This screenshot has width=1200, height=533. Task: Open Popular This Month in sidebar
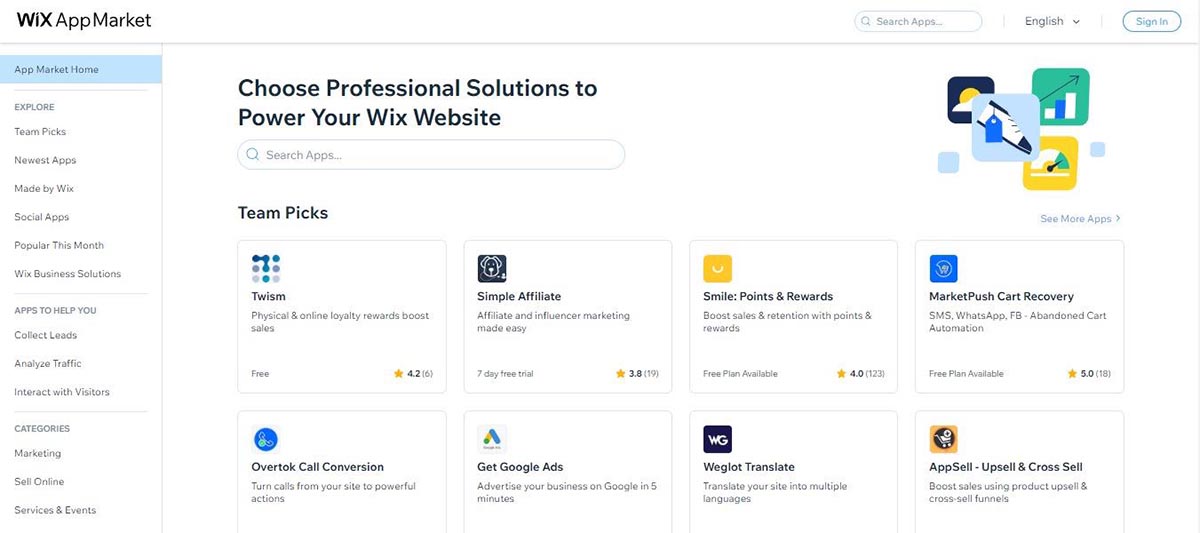point(59,246)
